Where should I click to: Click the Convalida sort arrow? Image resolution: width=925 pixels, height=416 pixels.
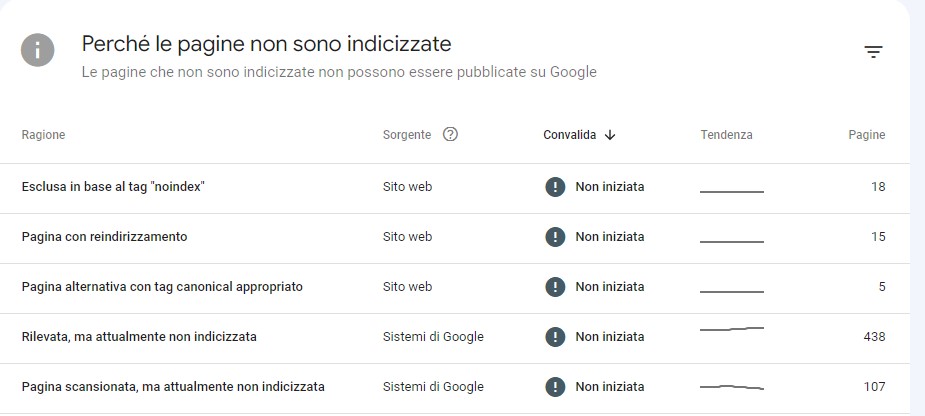tap(610, 135)
